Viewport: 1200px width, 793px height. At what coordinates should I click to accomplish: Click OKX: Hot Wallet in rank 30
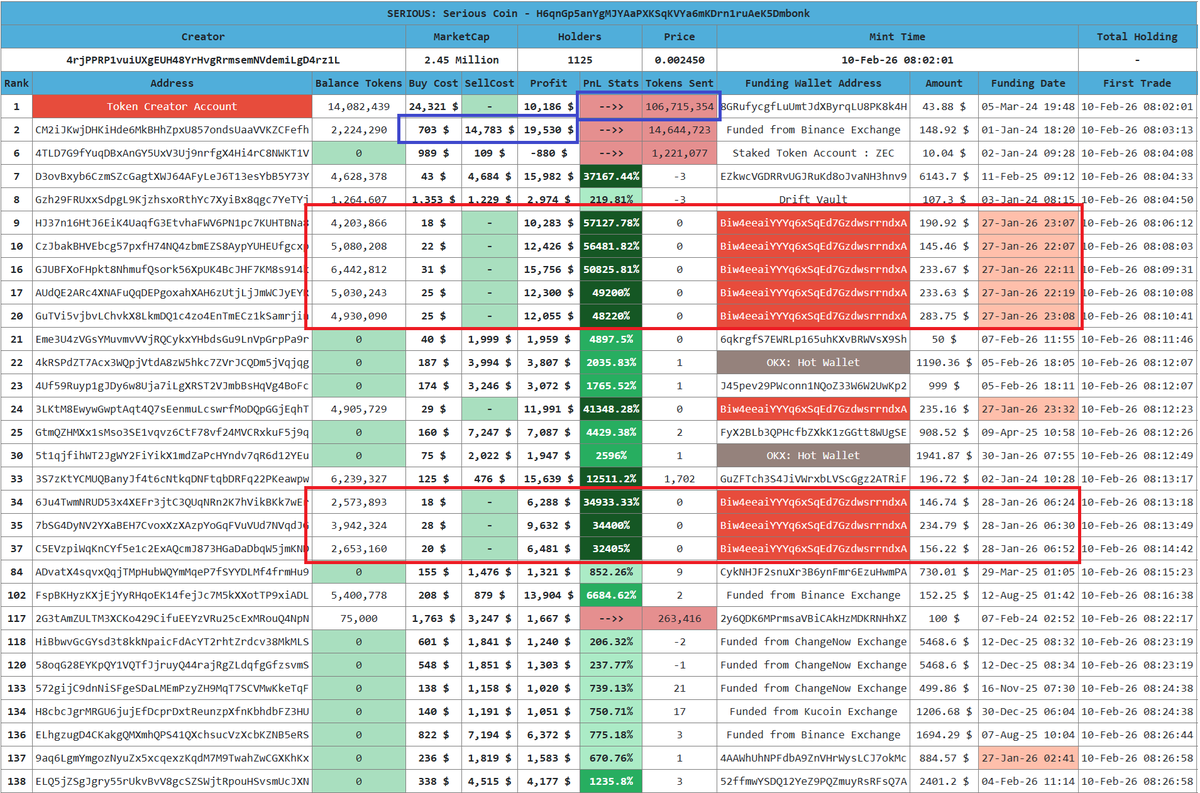812,455
